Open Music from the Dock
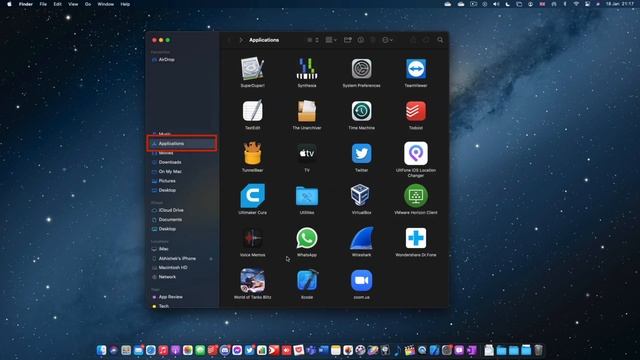Viewport: 640px width, 360px height. [163, 350]
